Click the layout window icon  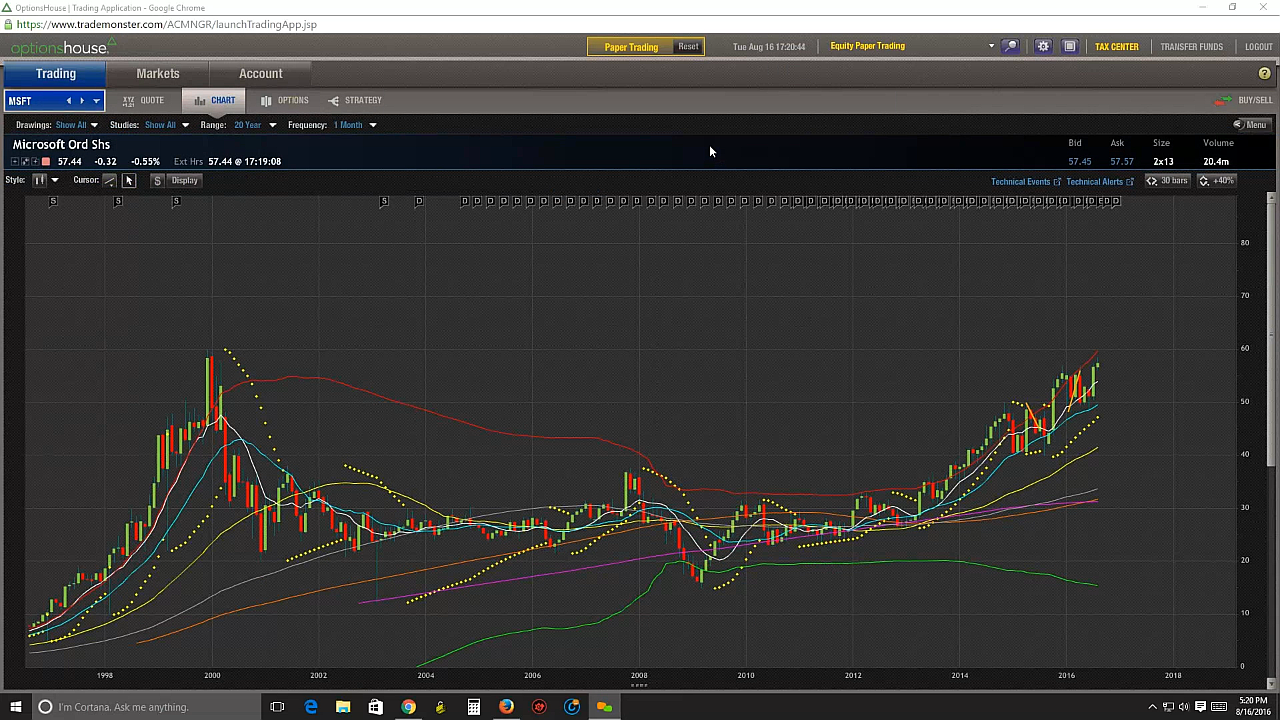point(1069,46)
